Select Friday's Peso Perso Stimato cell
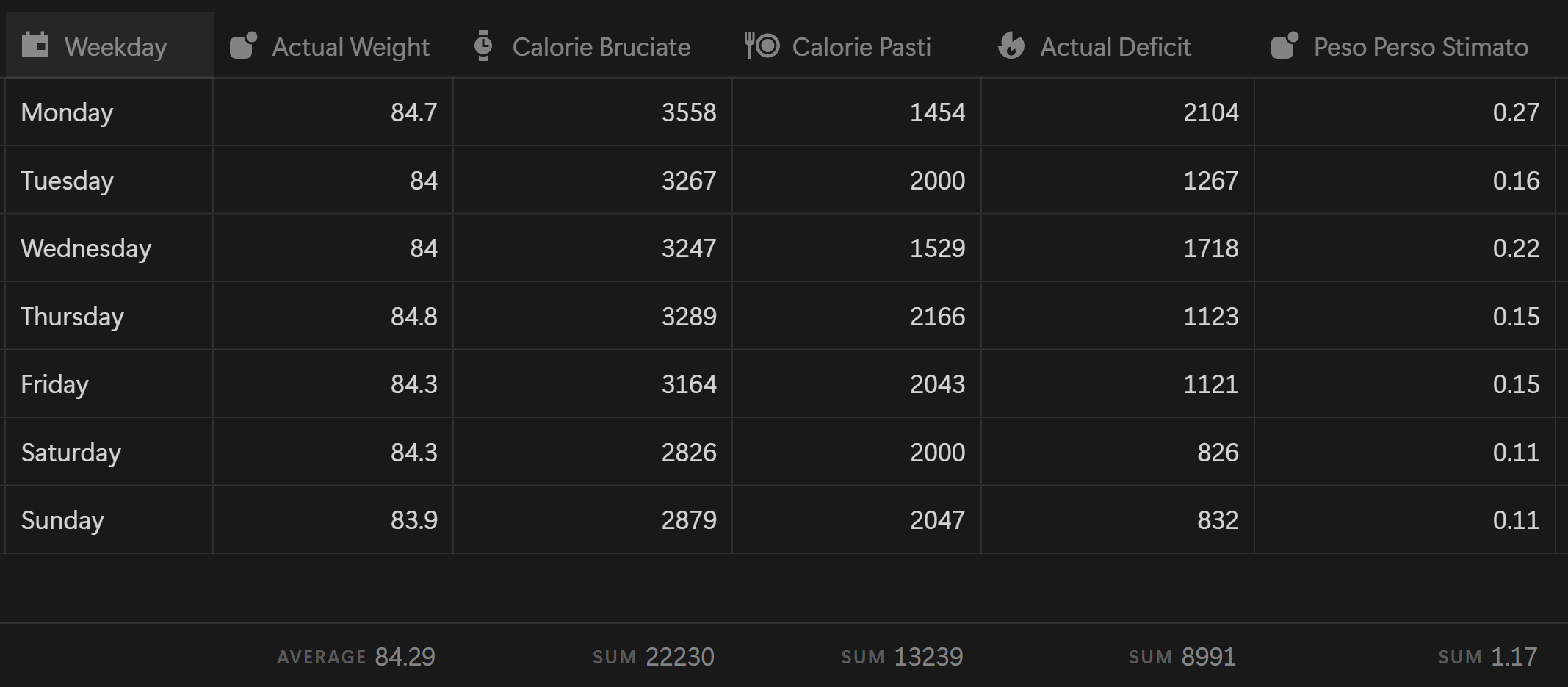 pos(1405,384)
